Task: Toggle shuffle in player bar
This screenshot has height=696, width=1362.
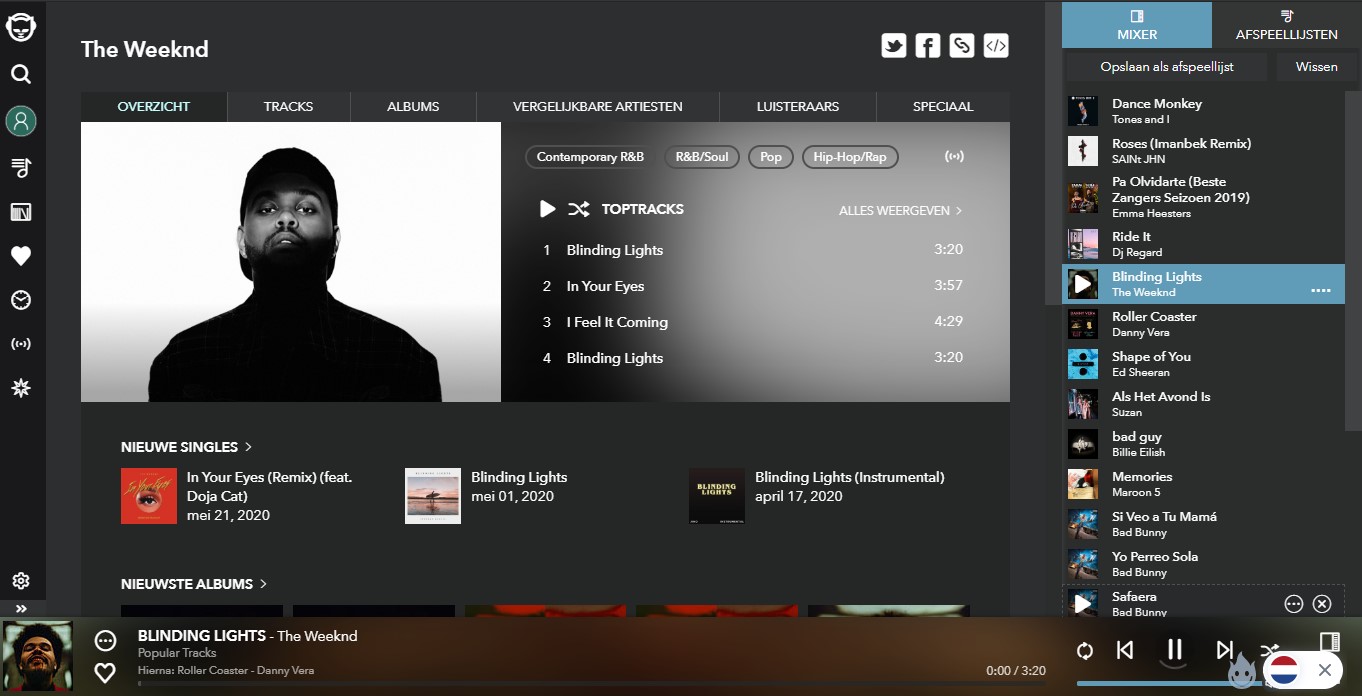Action: pyautogui.click(x=1270, y=650)
